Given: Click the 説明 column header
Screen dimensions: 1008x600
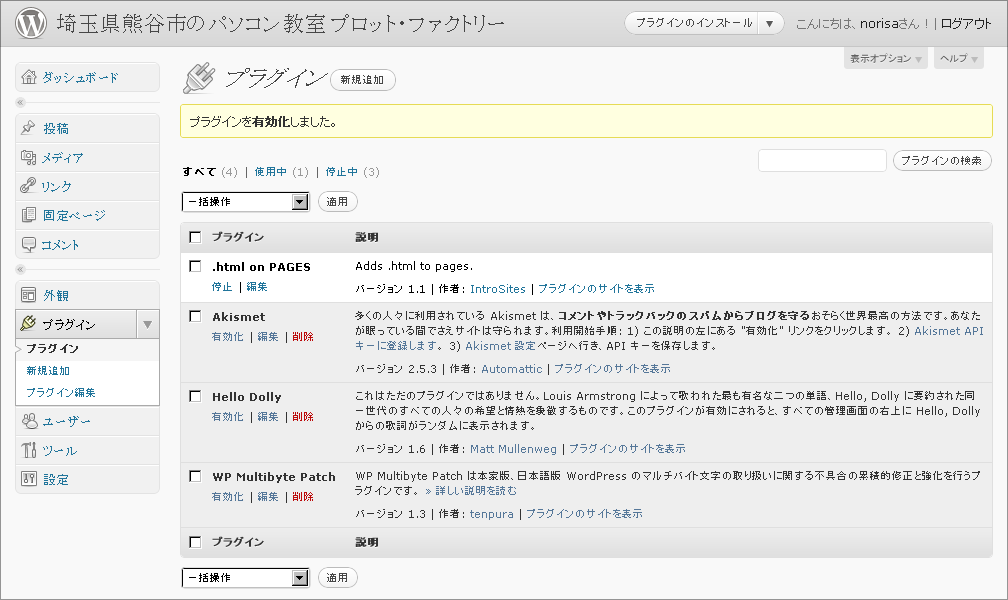Looking at the screenshot, I should pyautogui.click(x=366, y=237).
